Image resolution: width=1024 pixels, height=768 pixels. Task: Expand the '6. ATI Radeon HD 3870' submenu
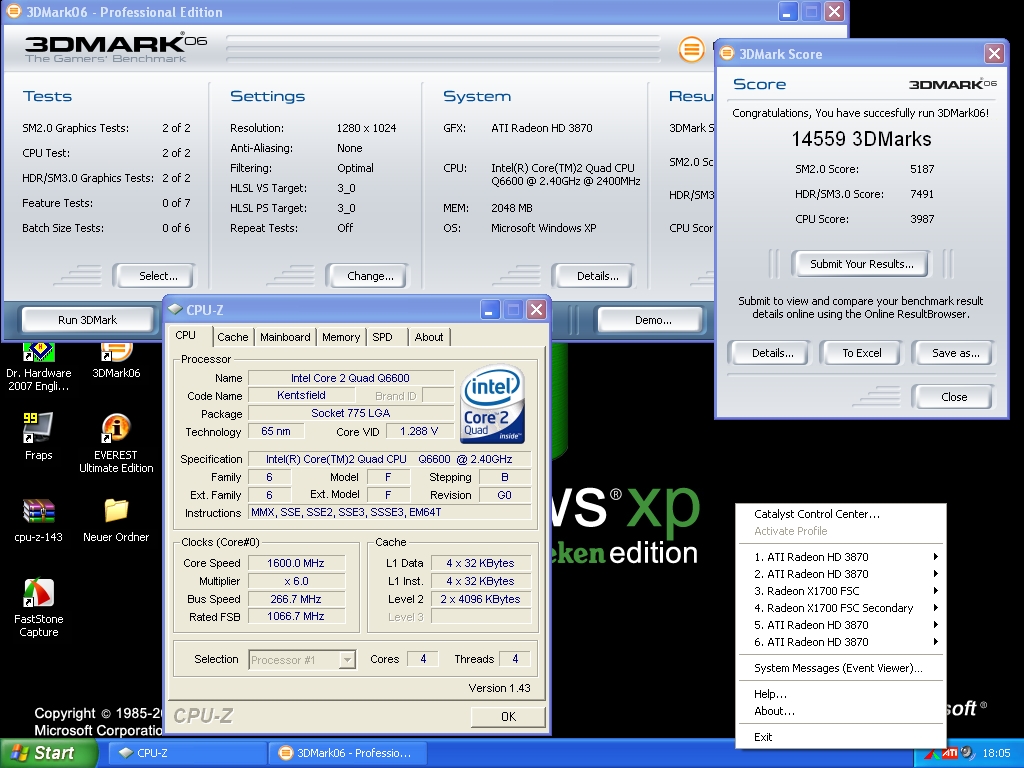pyautogui.click(x=842, y=642)
